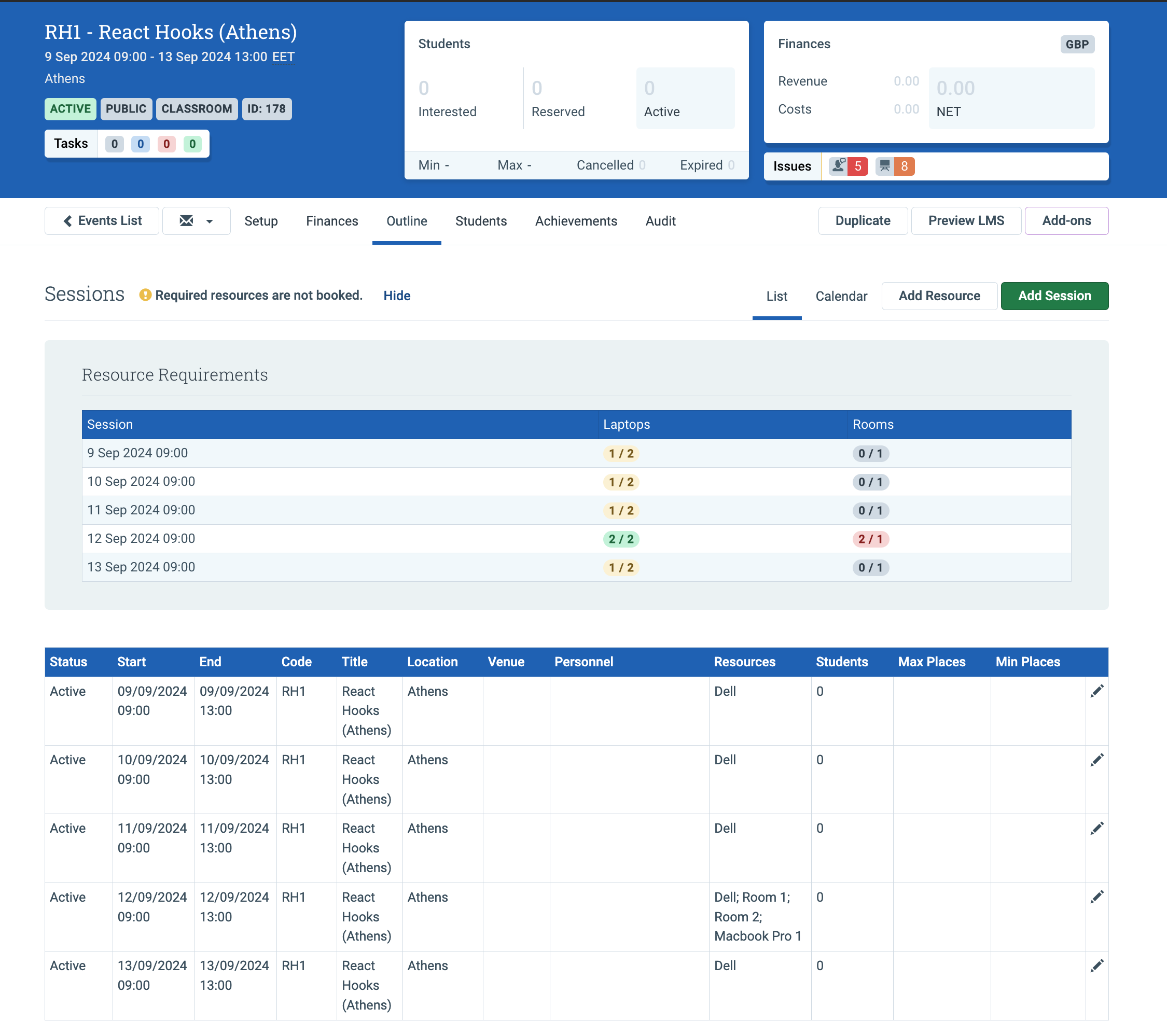Open the Add-ons menu button

tap(1066, 221)
